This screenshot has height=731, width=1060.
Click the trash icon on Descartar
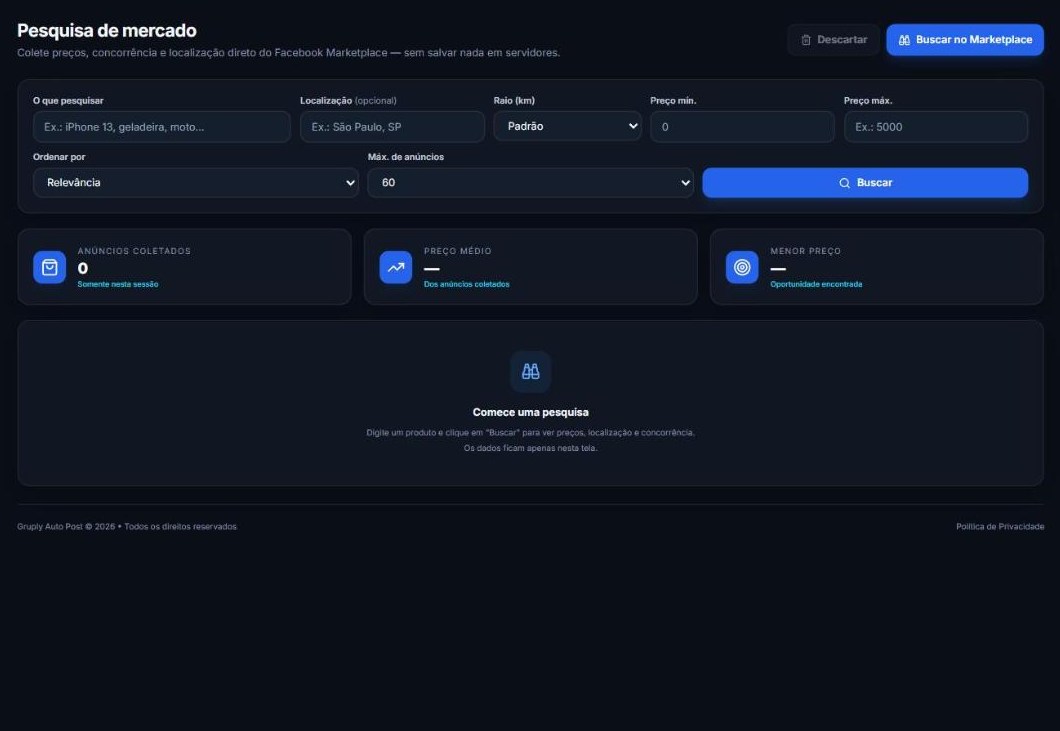click(x=806, y=40)
